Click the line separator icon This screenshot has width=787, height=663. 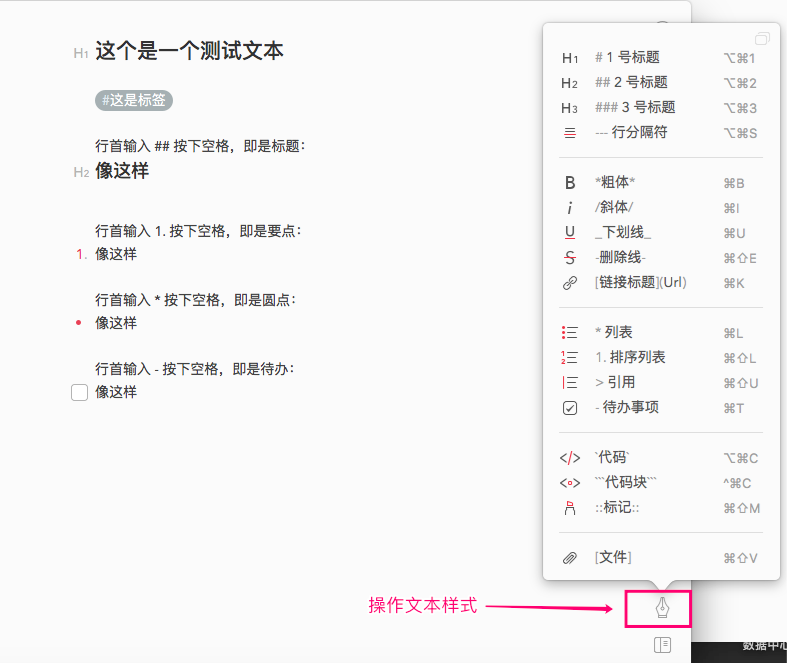pos(570,133)
